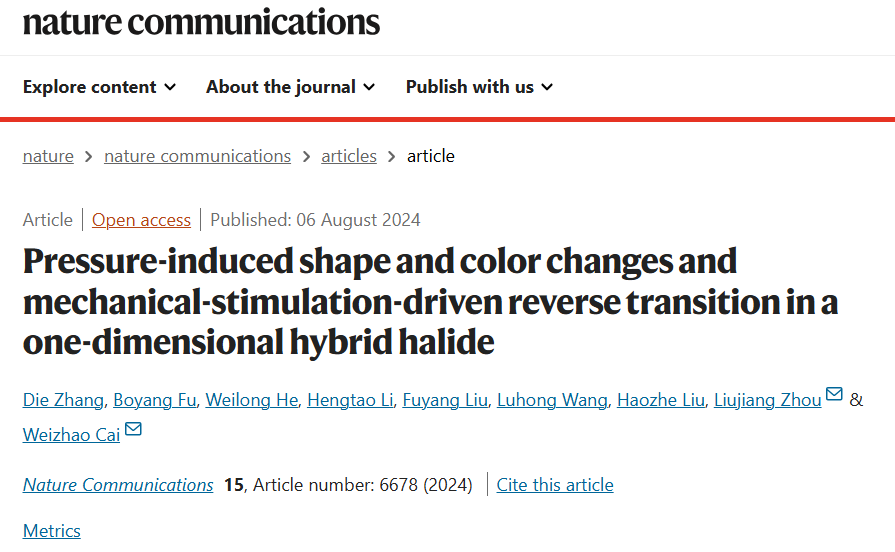The height and width of the screenshot is (552, 895).
Task: Click Cite this article link
Action: coord(555,485)
